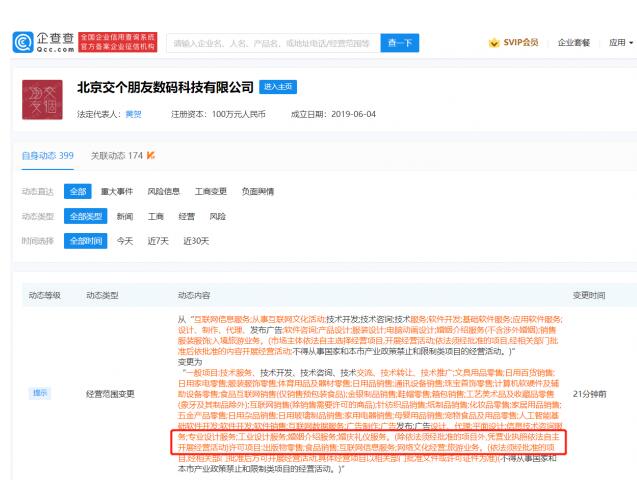Click the 变更时间 column header
Screen dimensions: 637x480
(589, 295)
